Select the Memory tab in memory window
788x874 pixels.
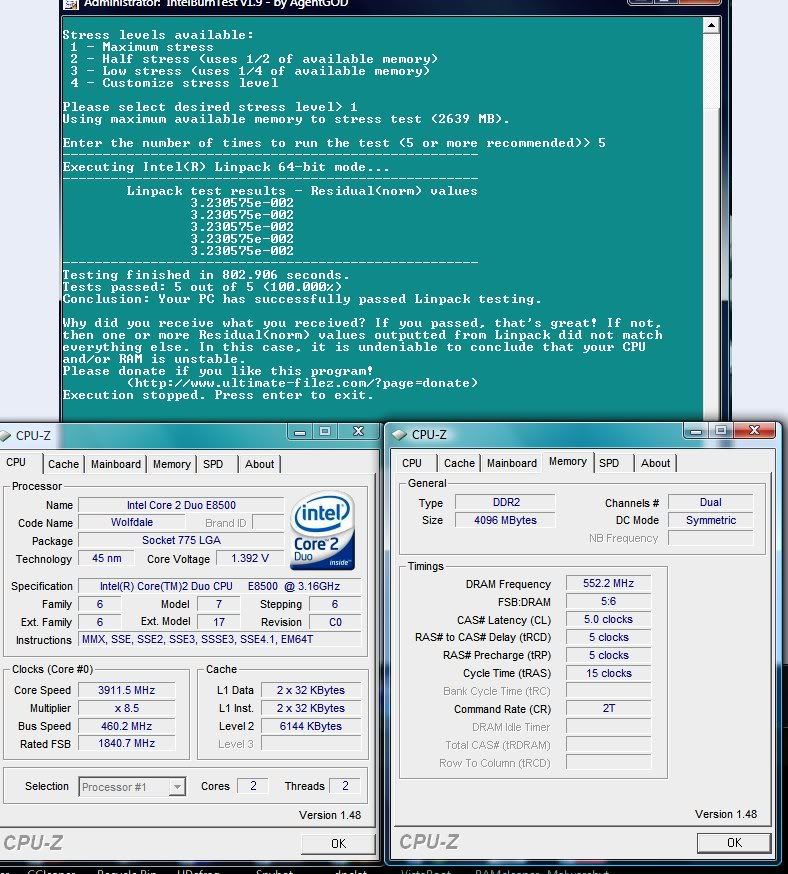[568, 462]
